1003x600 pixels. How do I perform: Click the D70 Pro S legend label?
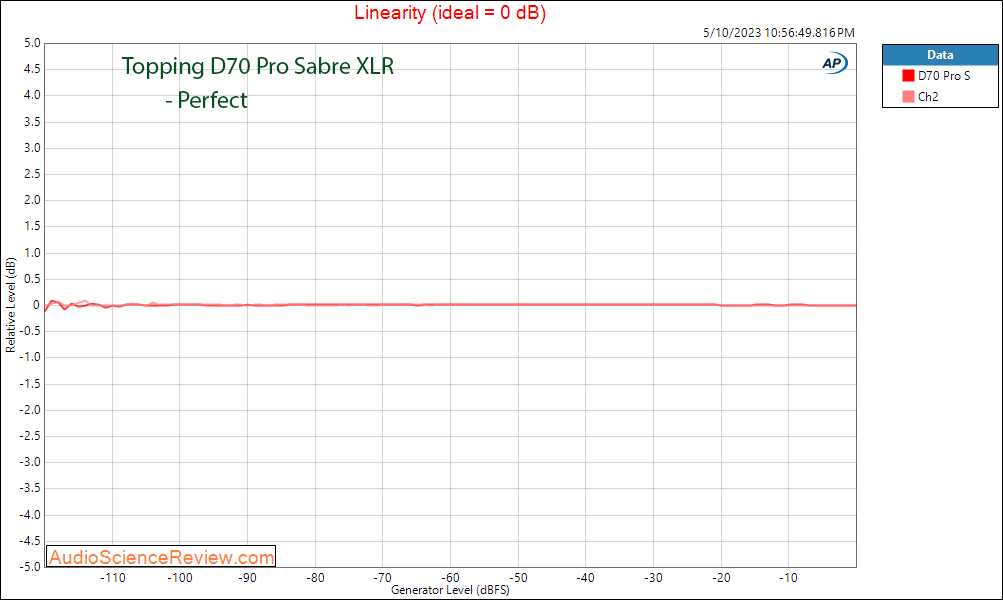pos(944,75)
